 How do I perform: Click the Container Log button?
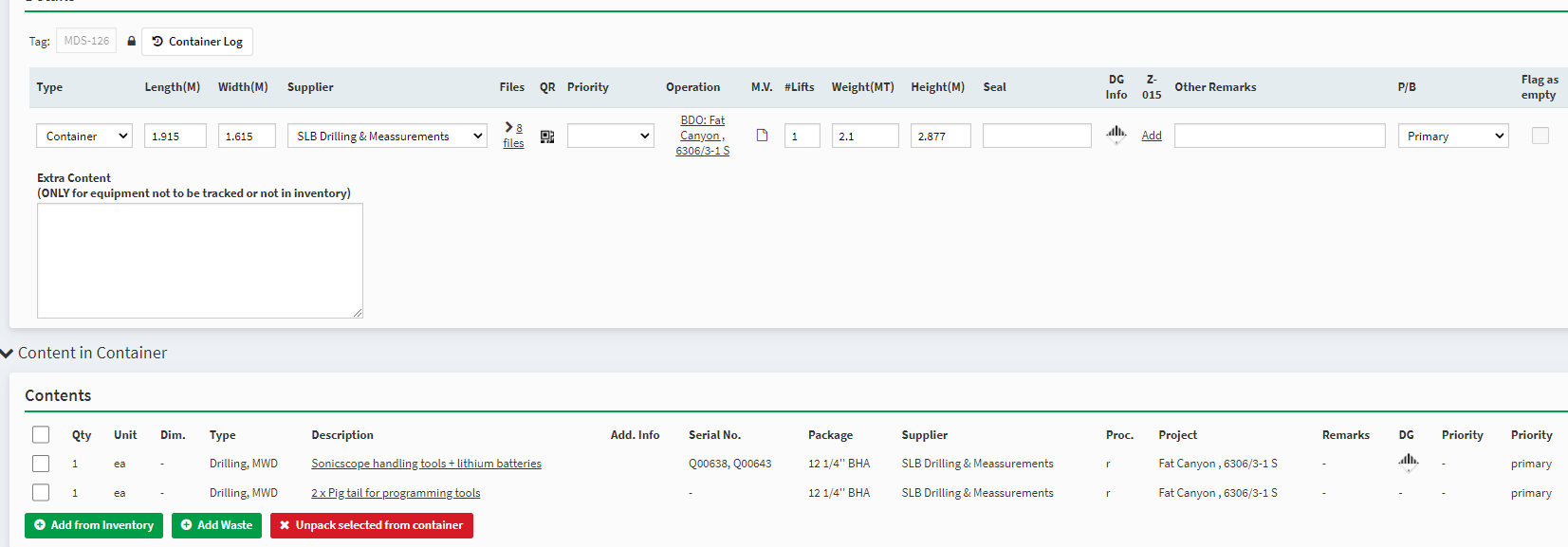click(x=197, y=42)
